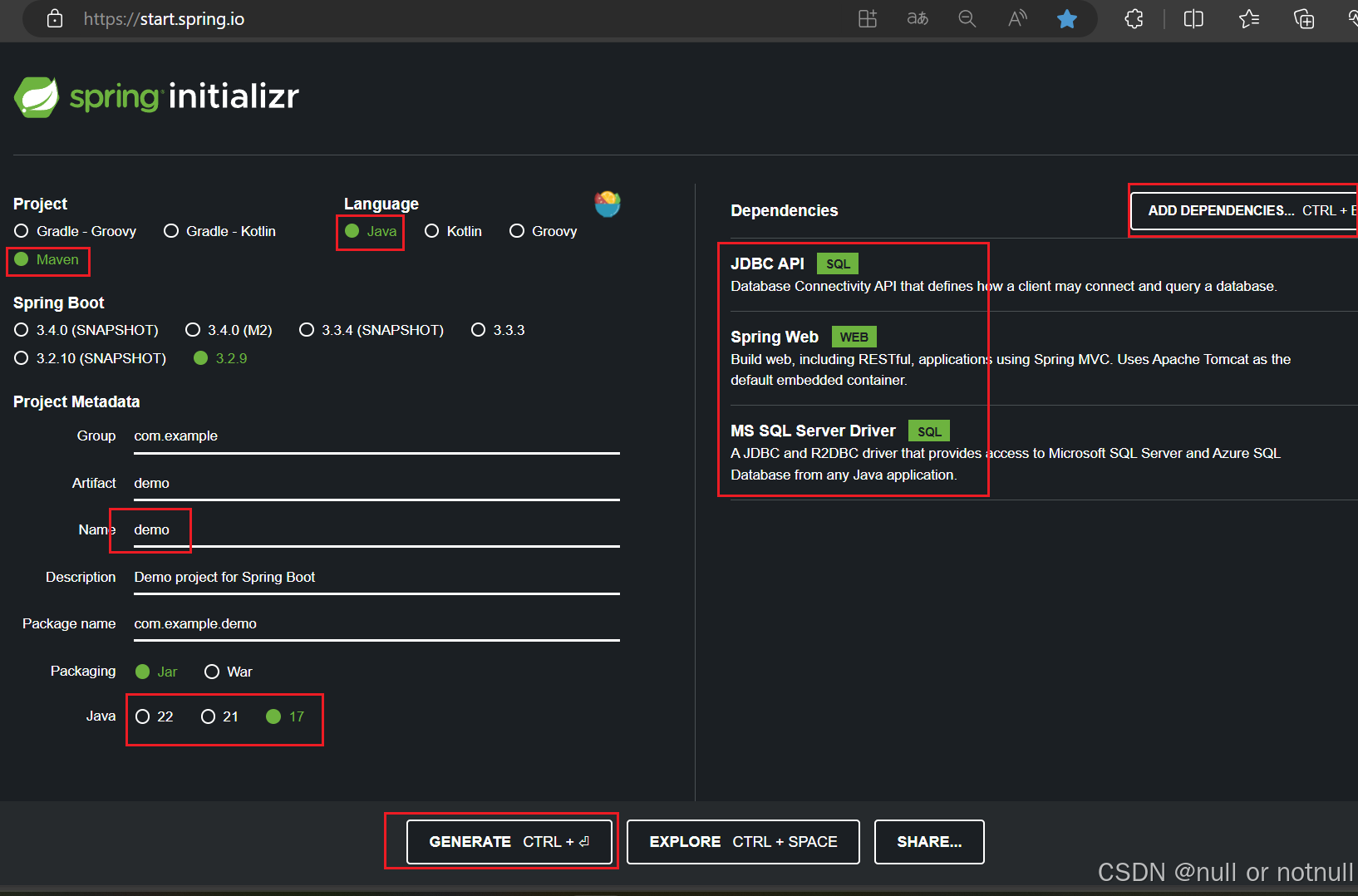Click the Description input field

[x=376, y=578]
